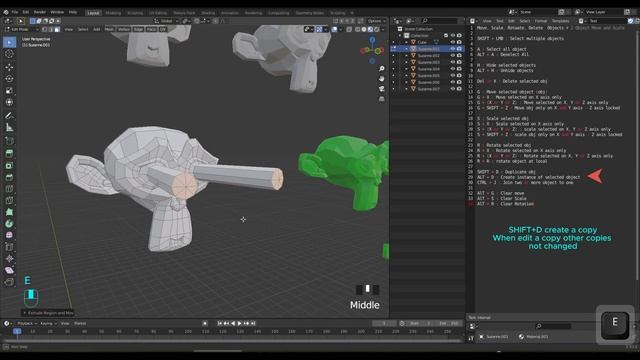Select the Rotate tool

9,78
